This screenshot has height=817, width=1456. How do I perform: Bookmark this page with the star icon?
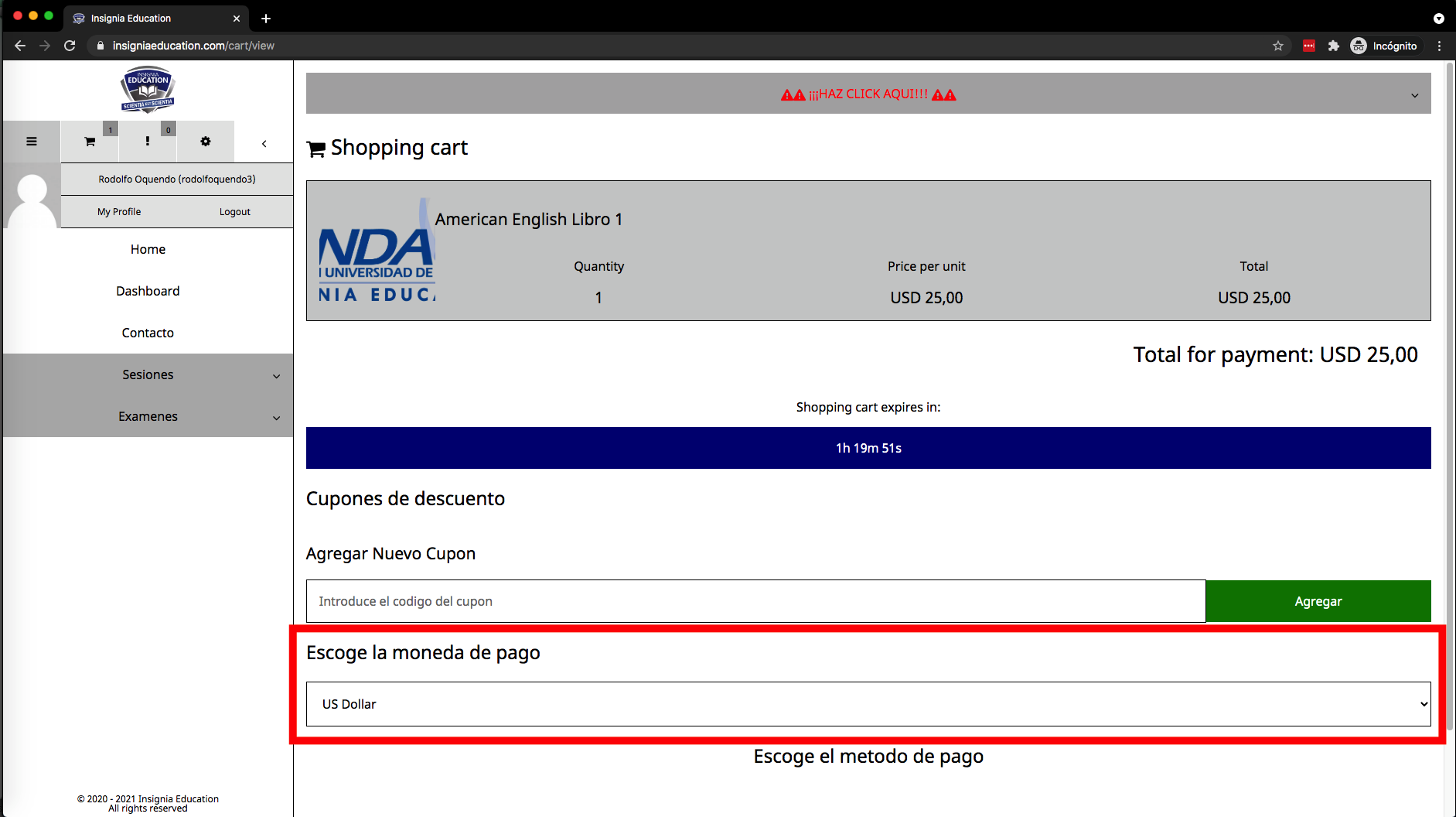(1278, 46)
